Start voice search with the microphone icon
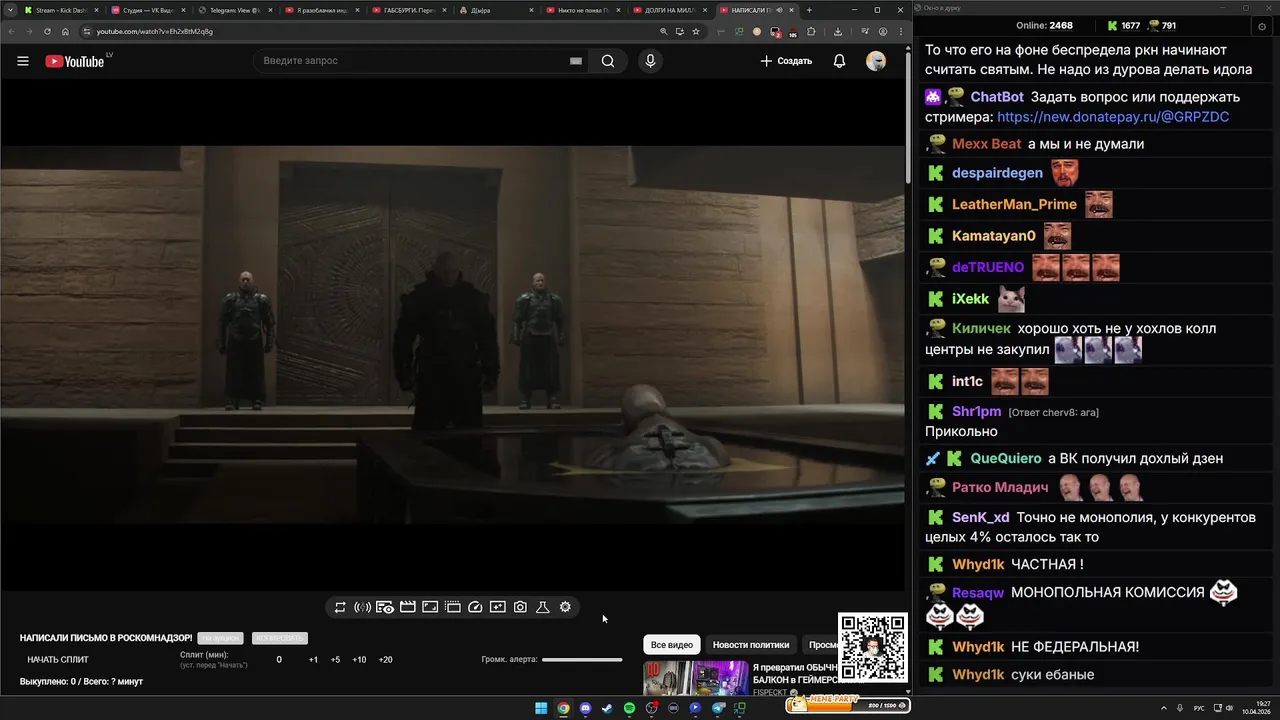 click(650, 61)
